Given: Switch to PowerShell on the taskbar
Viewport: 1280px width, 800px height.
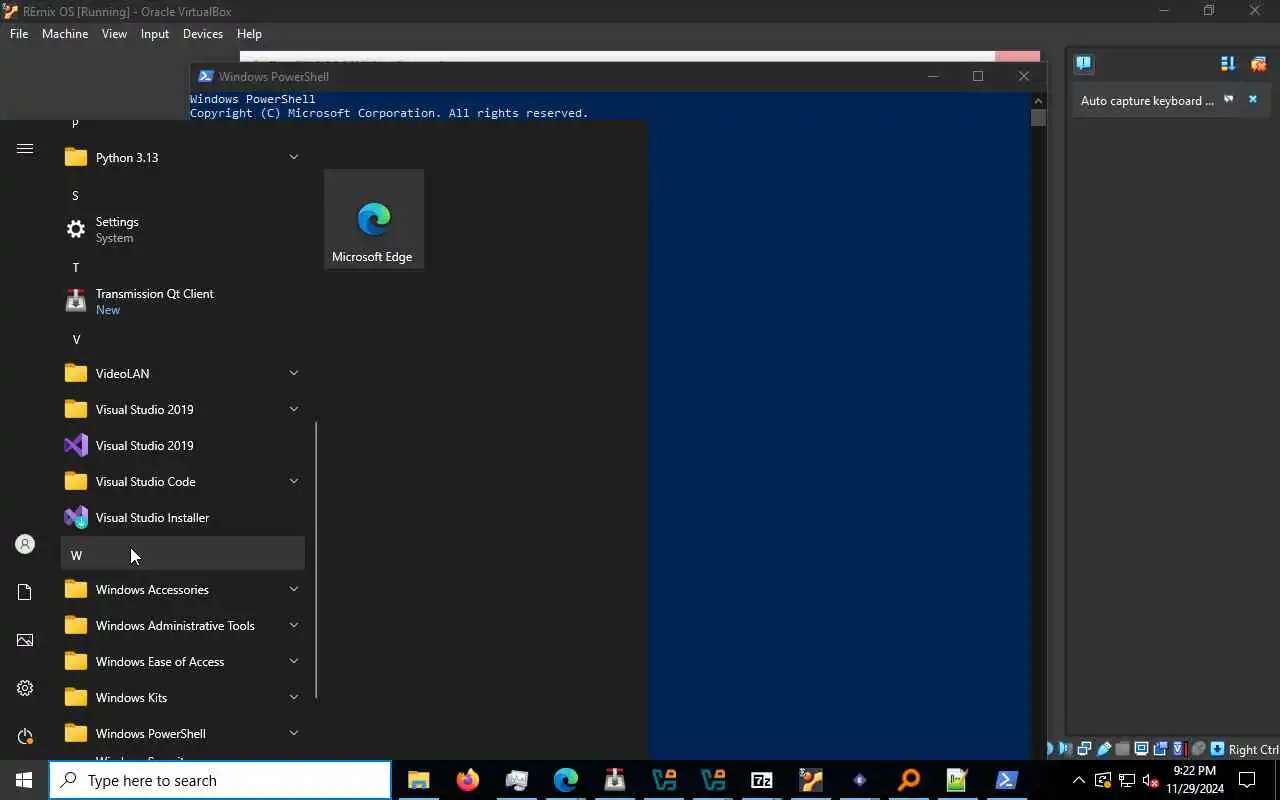Looking at the screenshot, I should point(1007,780).
